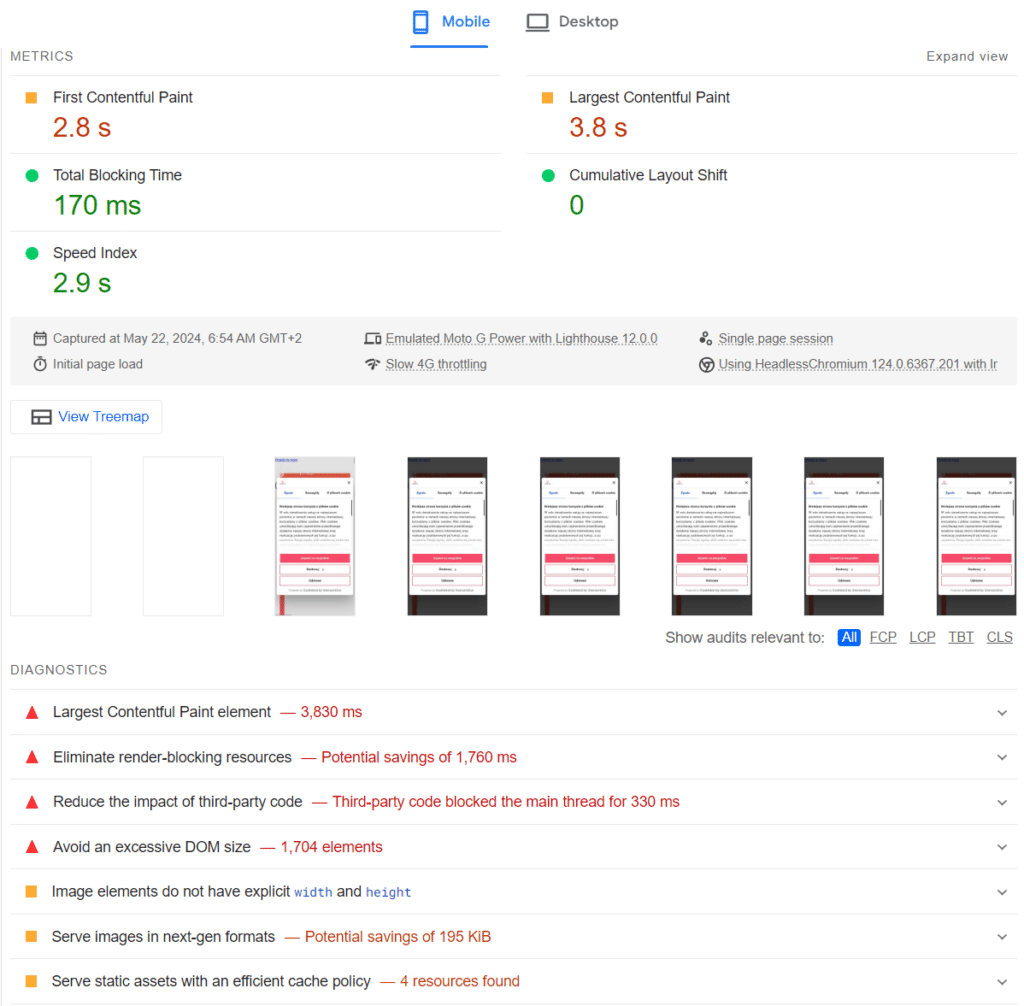Select the CLS audit filter chip

(999, 637)
